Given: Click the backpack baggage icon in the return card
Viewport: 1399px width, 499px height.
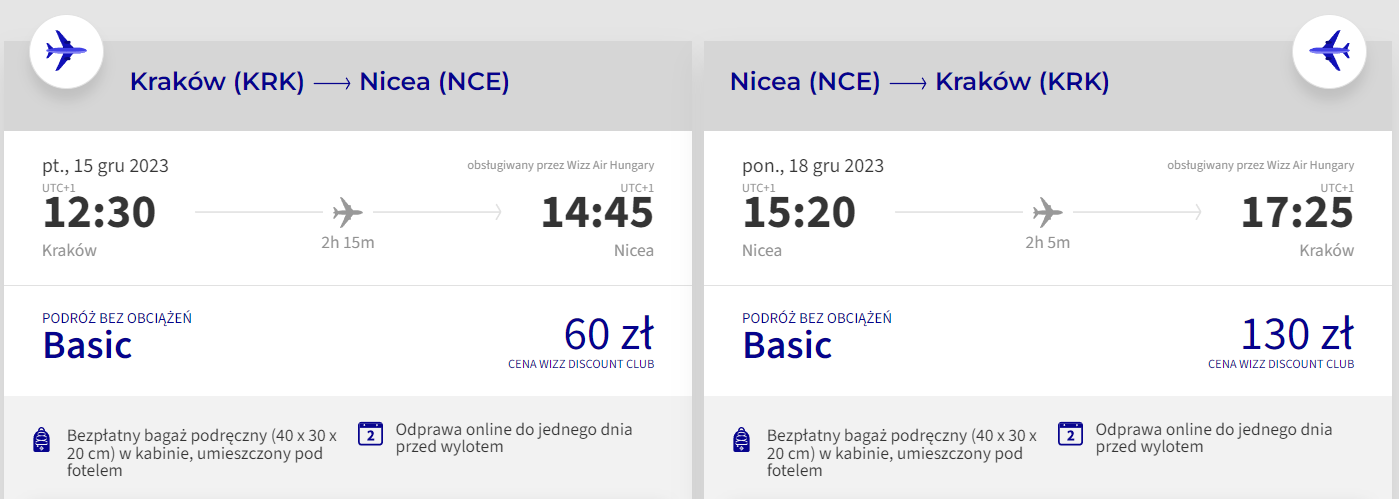Looking at the screenshot, I should click(x=742, y=441).
